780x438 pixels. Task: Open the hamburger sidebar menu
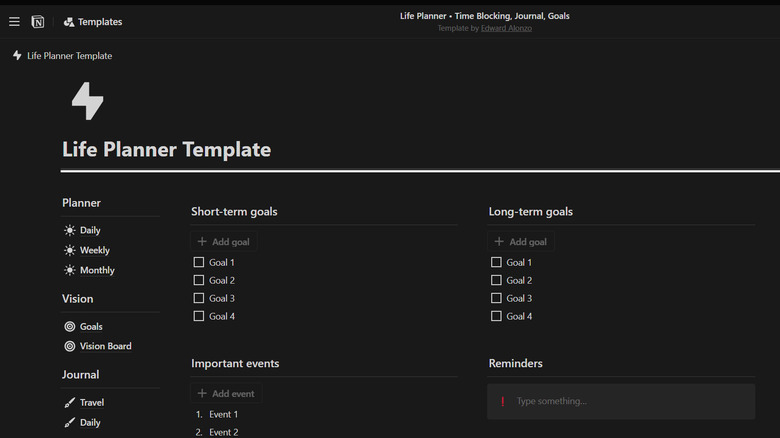pos(14,22)
